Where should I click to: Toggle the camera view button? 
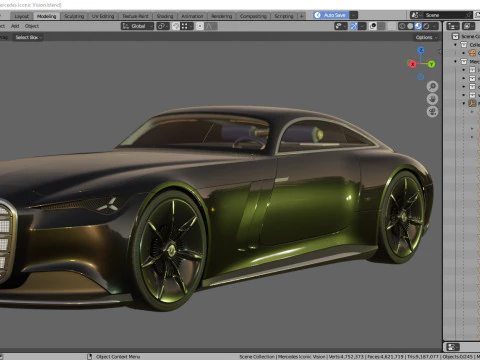click(x=432, y=111)
